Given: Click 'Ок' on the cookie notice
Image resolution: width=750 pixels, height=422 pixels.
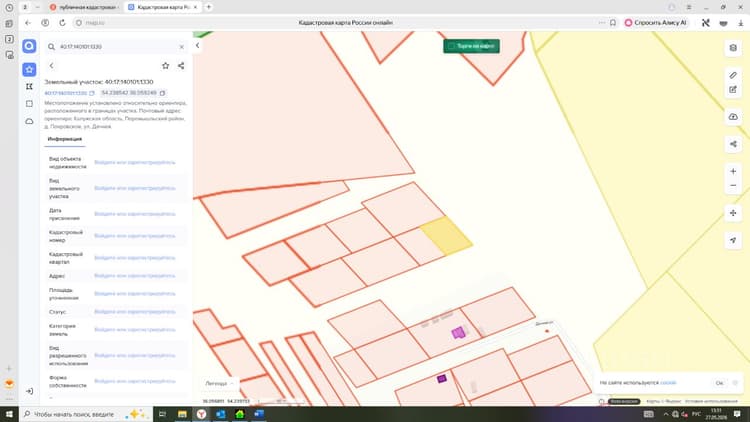Looking at the screenshot, I should click(x=719, y=383).
